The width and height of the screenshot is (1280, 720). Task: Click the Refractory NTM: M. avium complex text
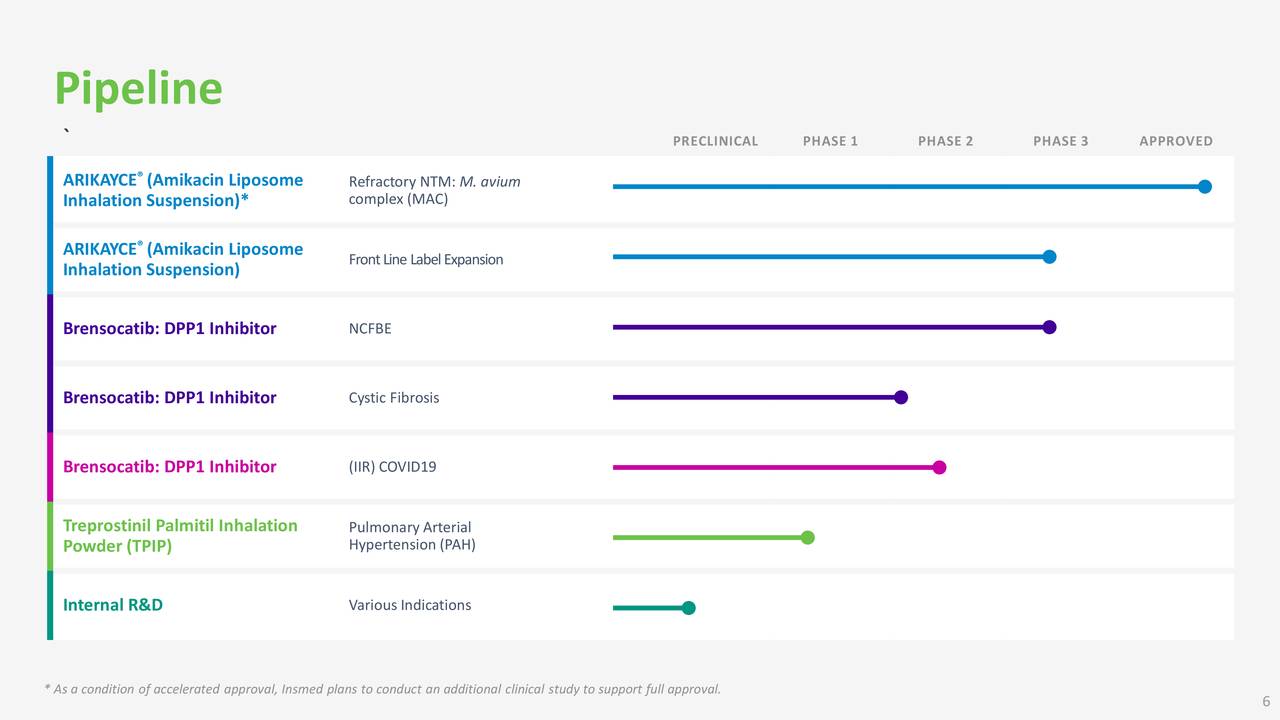point(434,190)
